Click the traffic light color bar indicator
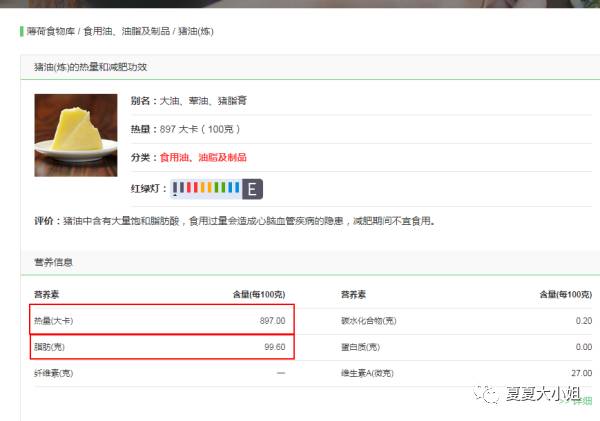Screen dimensions: 600x421 click(206, 189)
